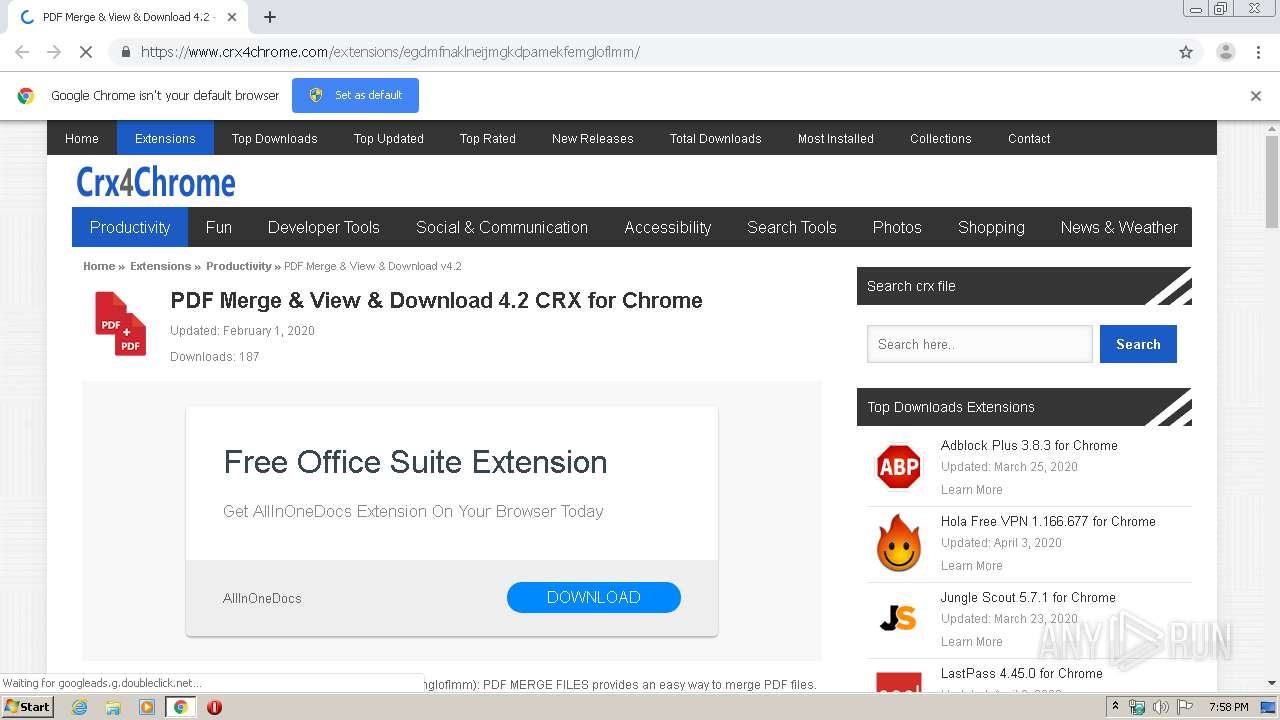Open Total Downloads page
This screenshot has width=1280, height=720.
[716, 138]
